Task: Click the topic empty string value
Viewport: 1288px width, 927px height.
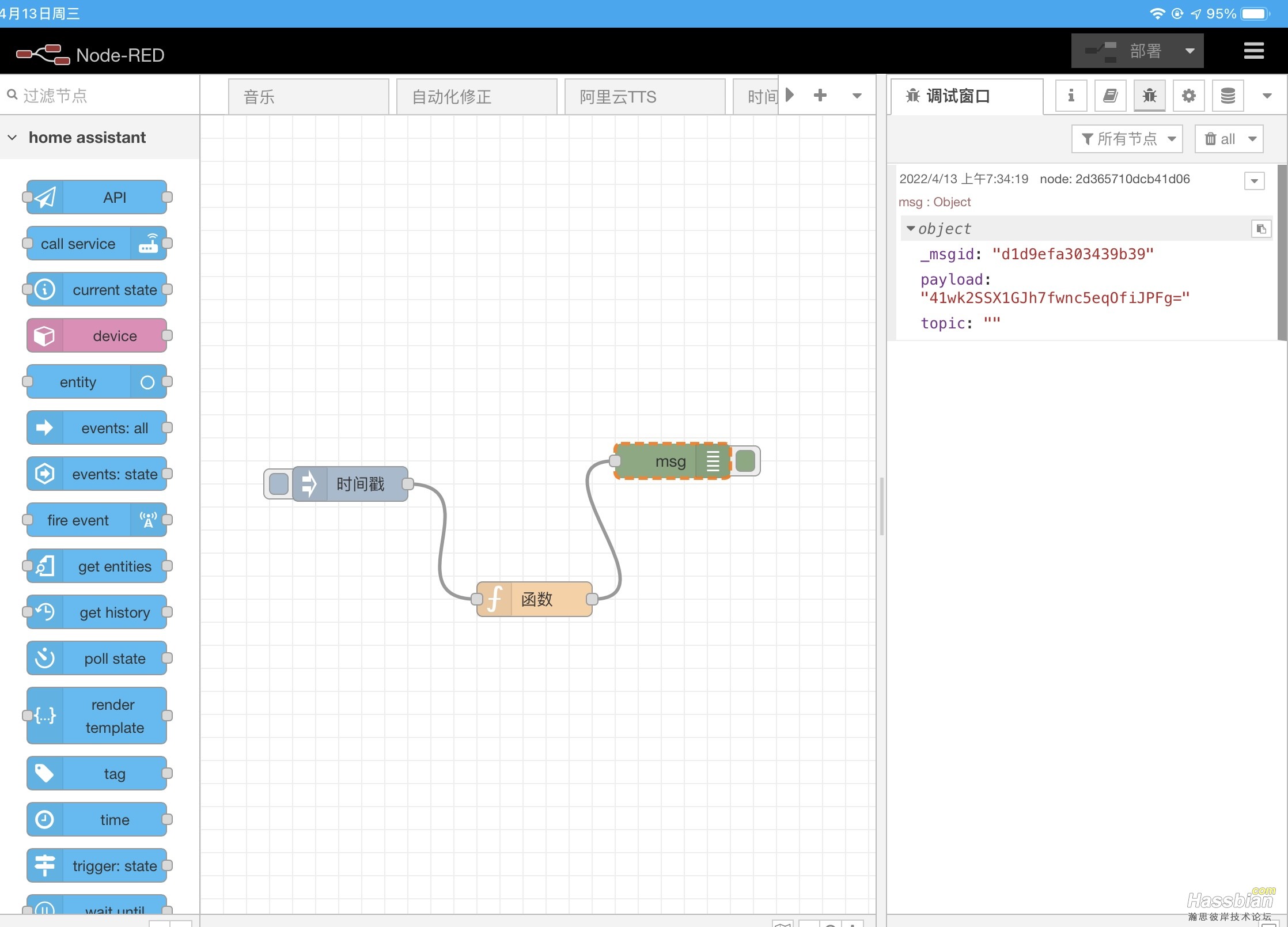Action: pyautogui.click(x=991, y=323)
